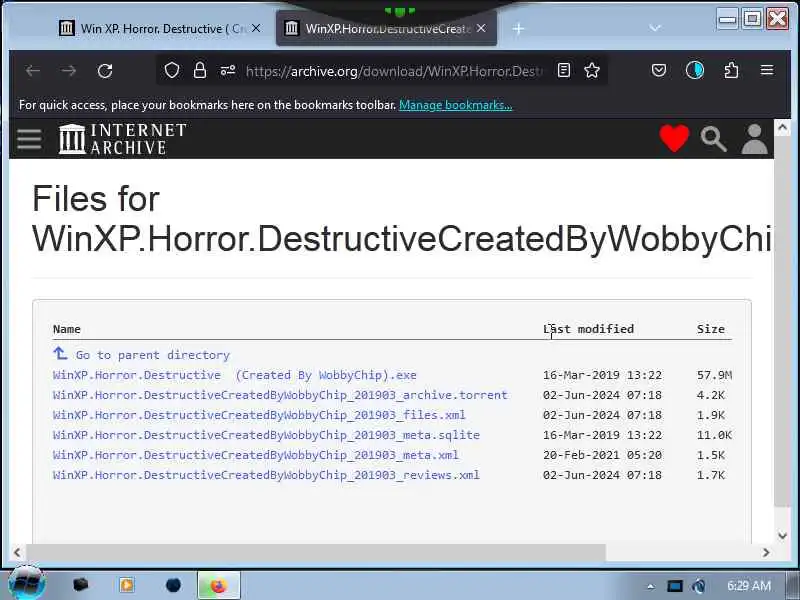Open the extensions puzzle piece icon

point(731,70)
